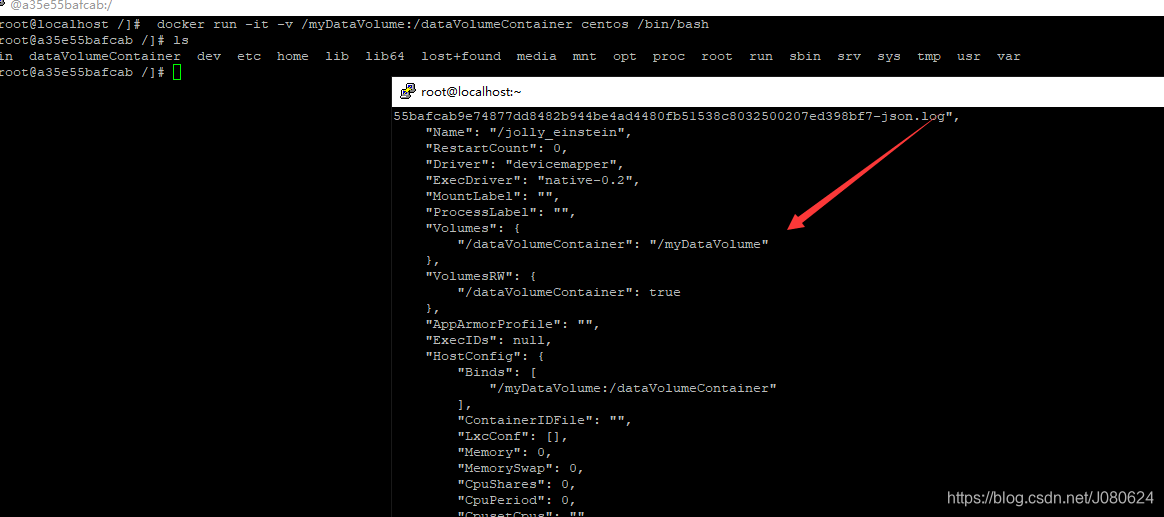Click the "LxcConf": [] line
Viewport: 1164px width, 517px height.
[512, 436]
